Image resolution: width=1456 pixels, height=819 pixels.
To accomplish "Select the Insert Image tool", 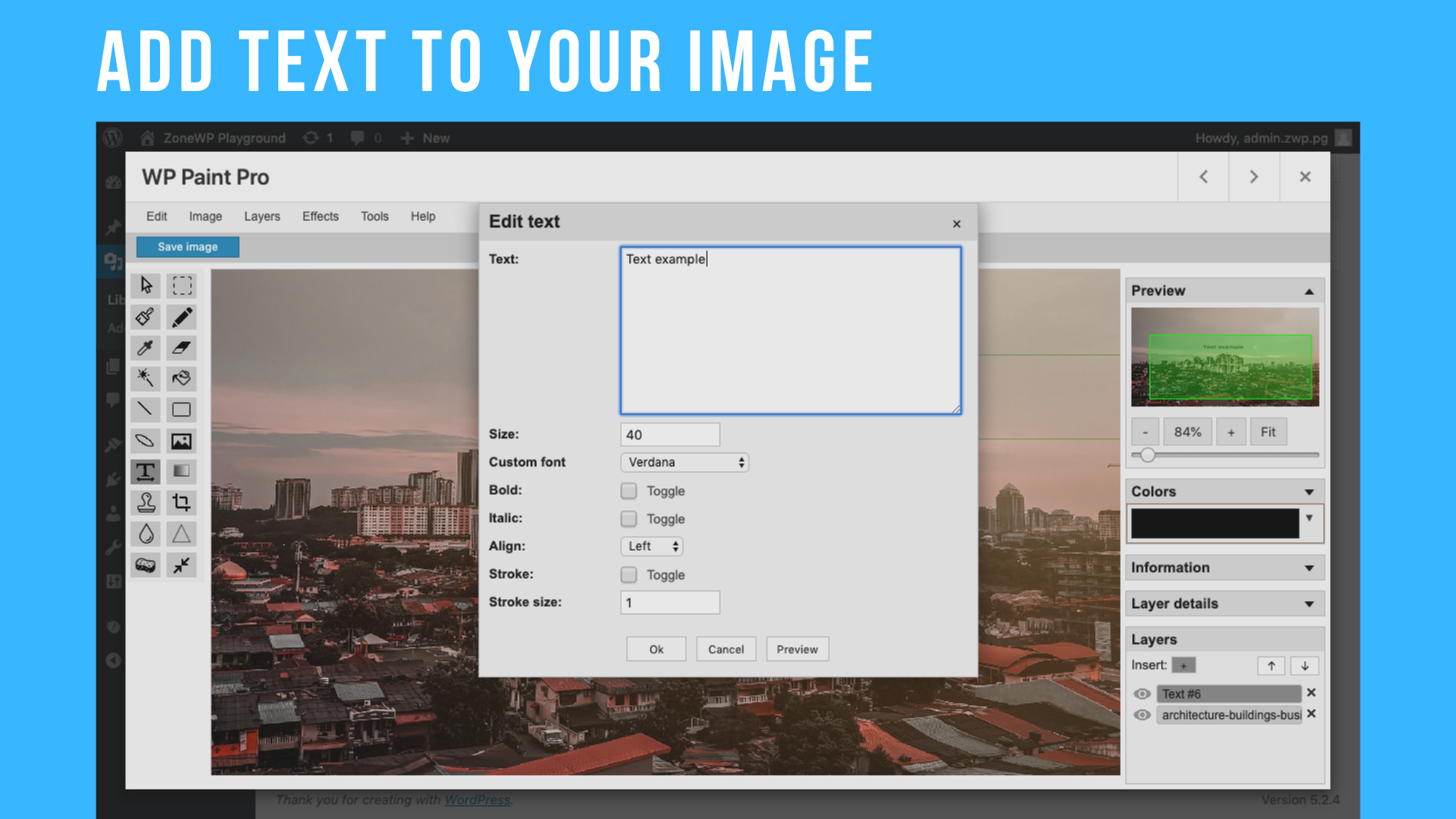I will click(182, 441).
